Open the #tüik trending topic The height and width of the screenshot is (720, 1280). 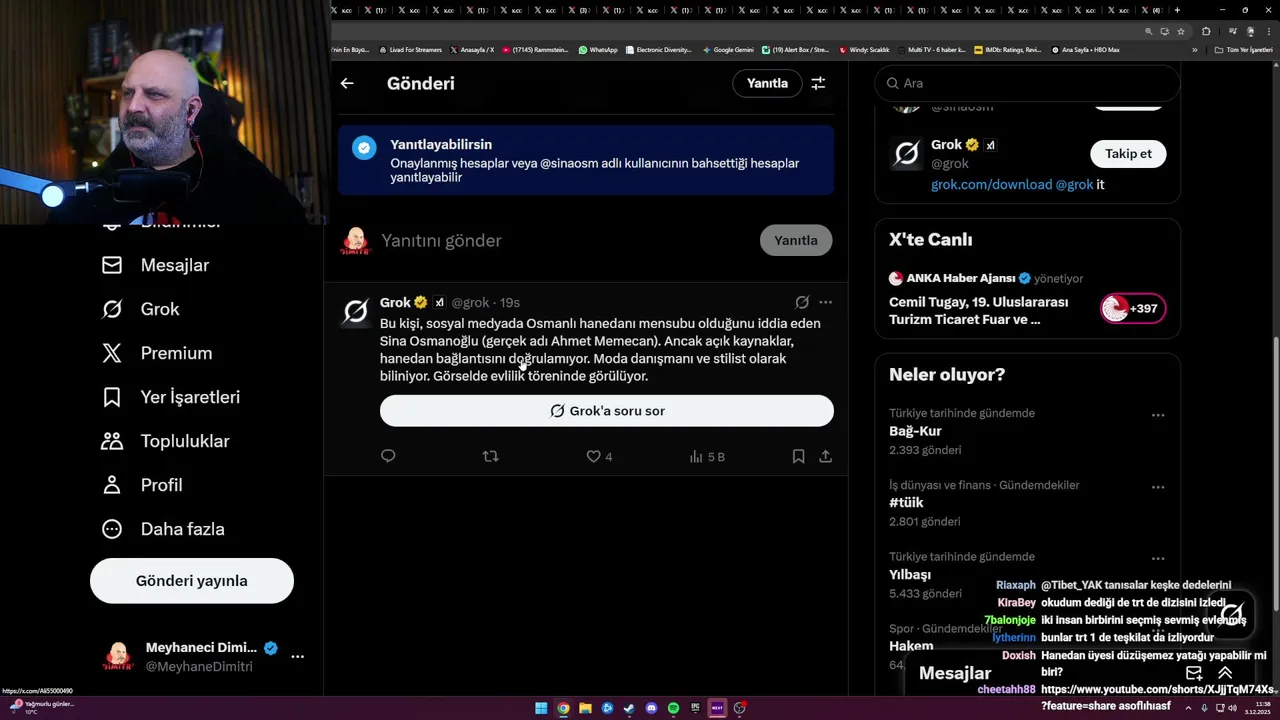tap(906, 502)
